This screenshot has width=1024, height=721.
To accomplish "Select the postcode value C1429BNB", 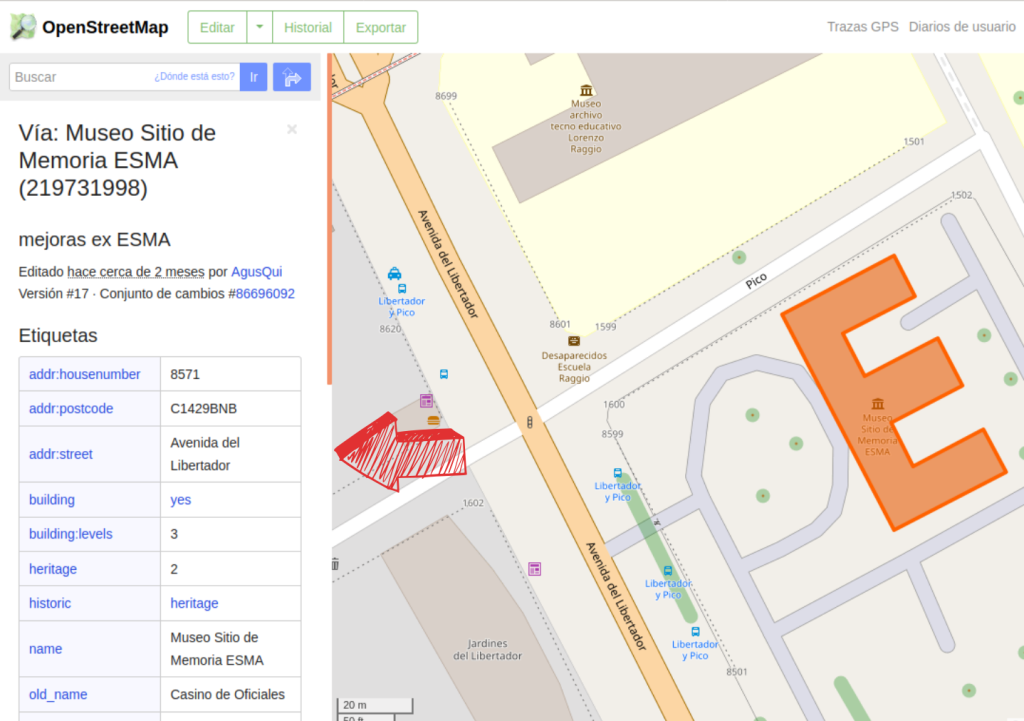I will [x=204, y=408].
